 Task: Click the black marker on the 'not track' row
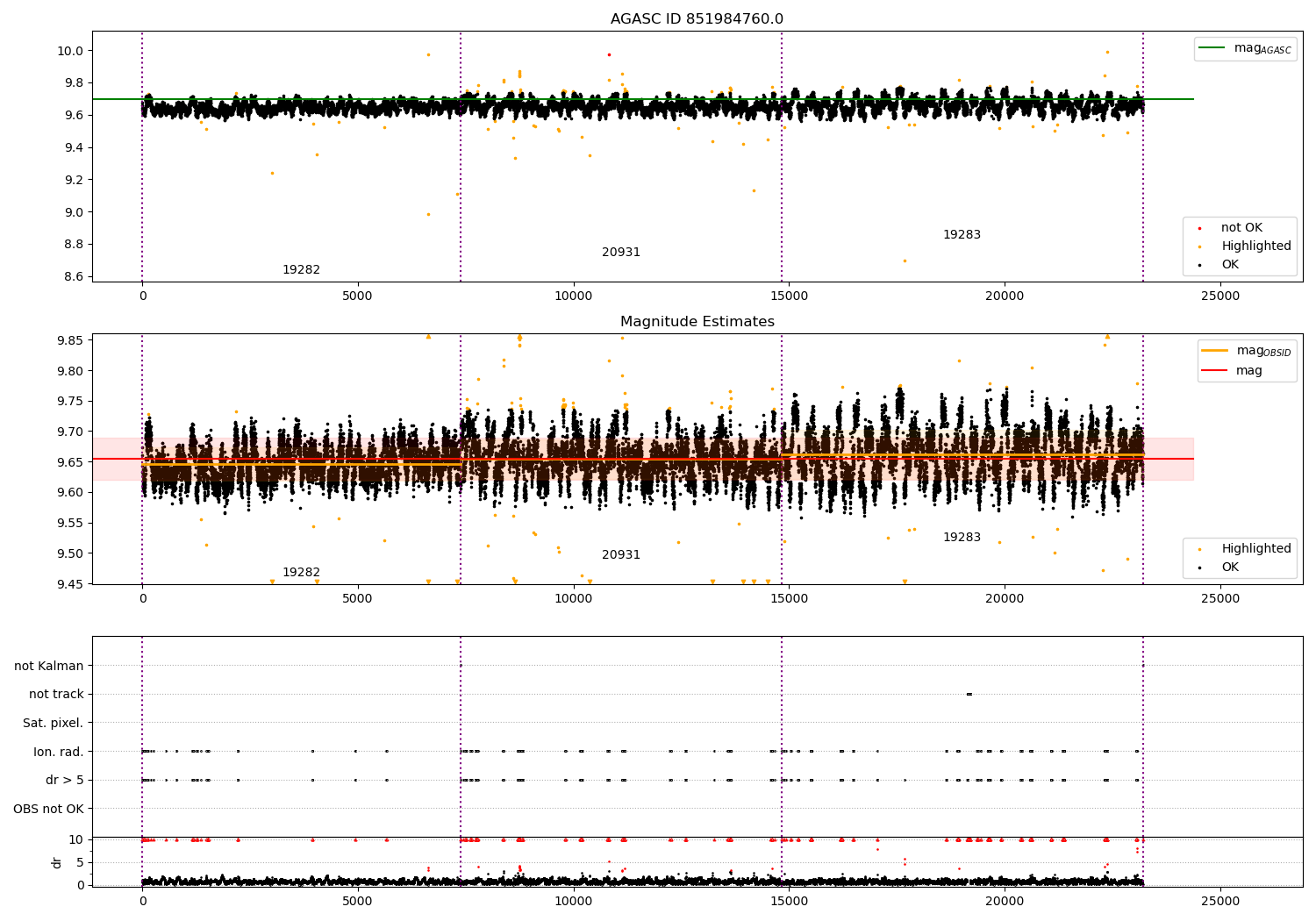click(969, 694)
